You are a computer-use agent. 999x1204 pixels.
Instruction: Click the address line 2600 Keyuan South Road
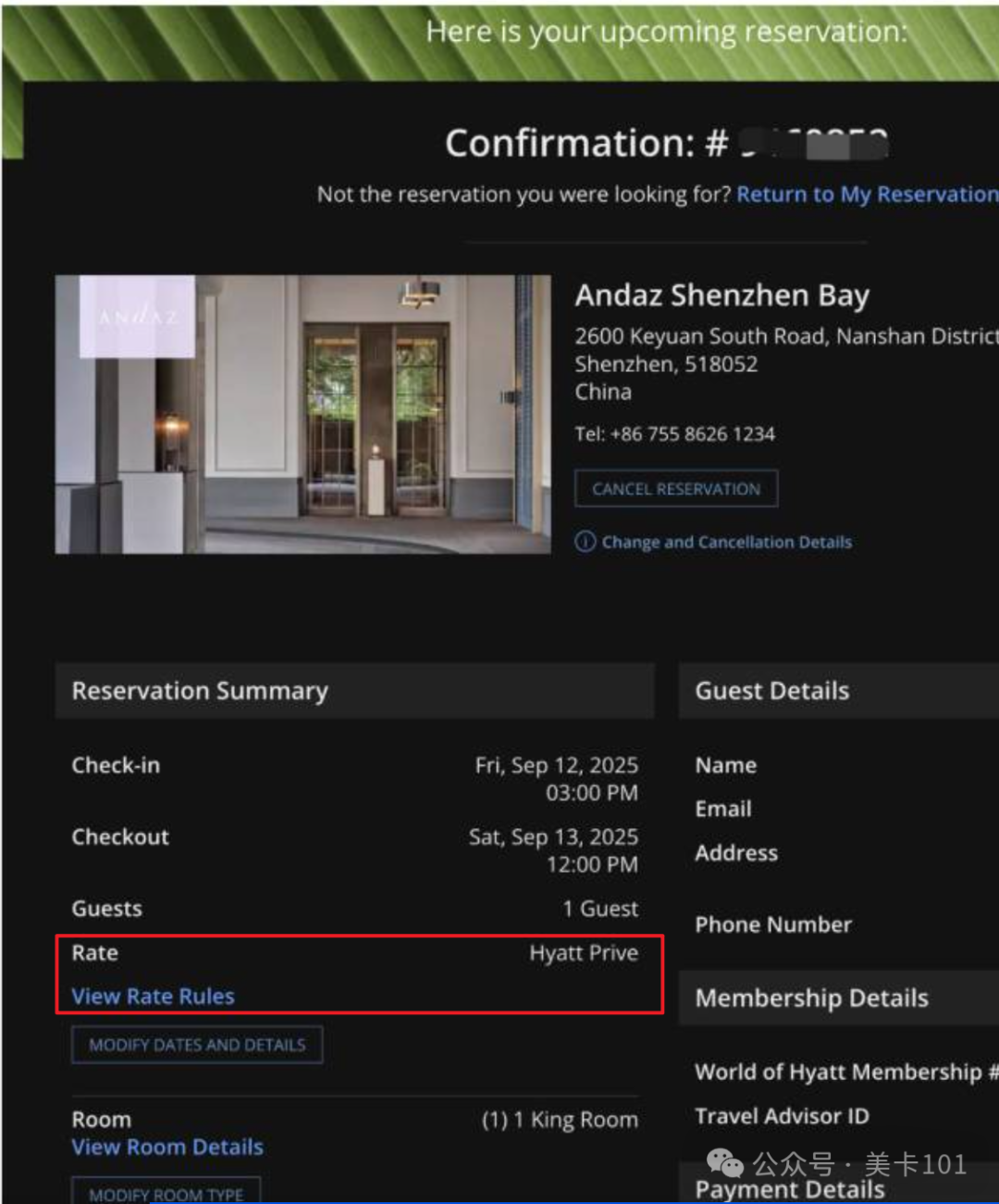(786, 336)
